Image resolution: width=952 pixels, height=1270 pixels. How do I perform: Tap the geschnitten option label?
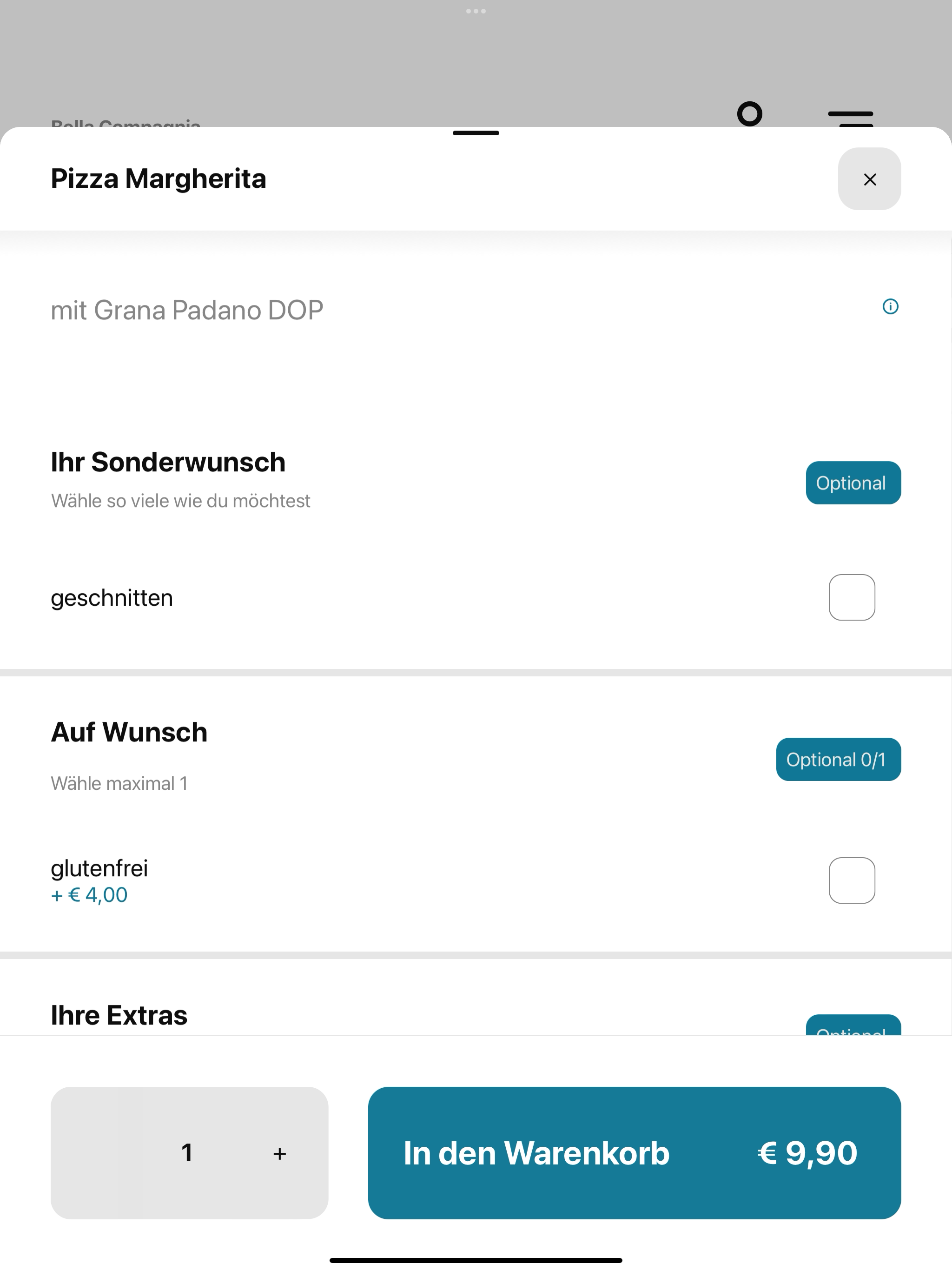112,598
